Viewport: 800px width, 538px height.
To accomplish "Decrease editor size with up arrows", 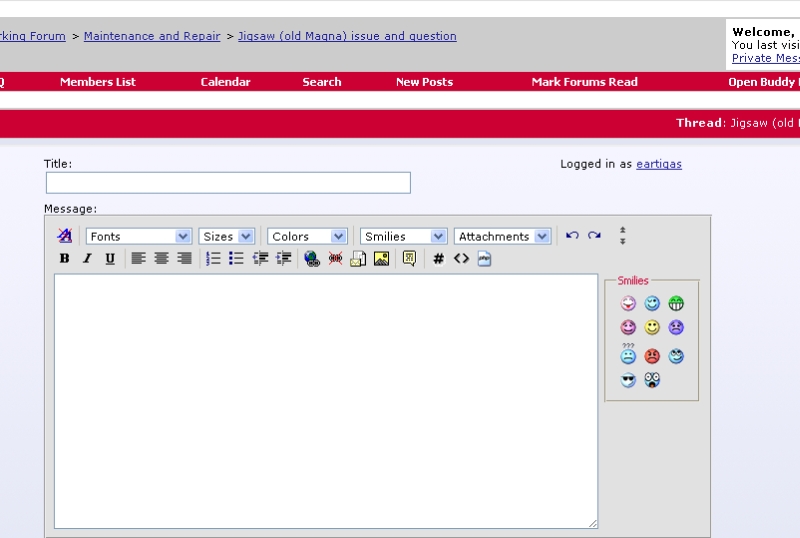I will [x=622, y=230].
